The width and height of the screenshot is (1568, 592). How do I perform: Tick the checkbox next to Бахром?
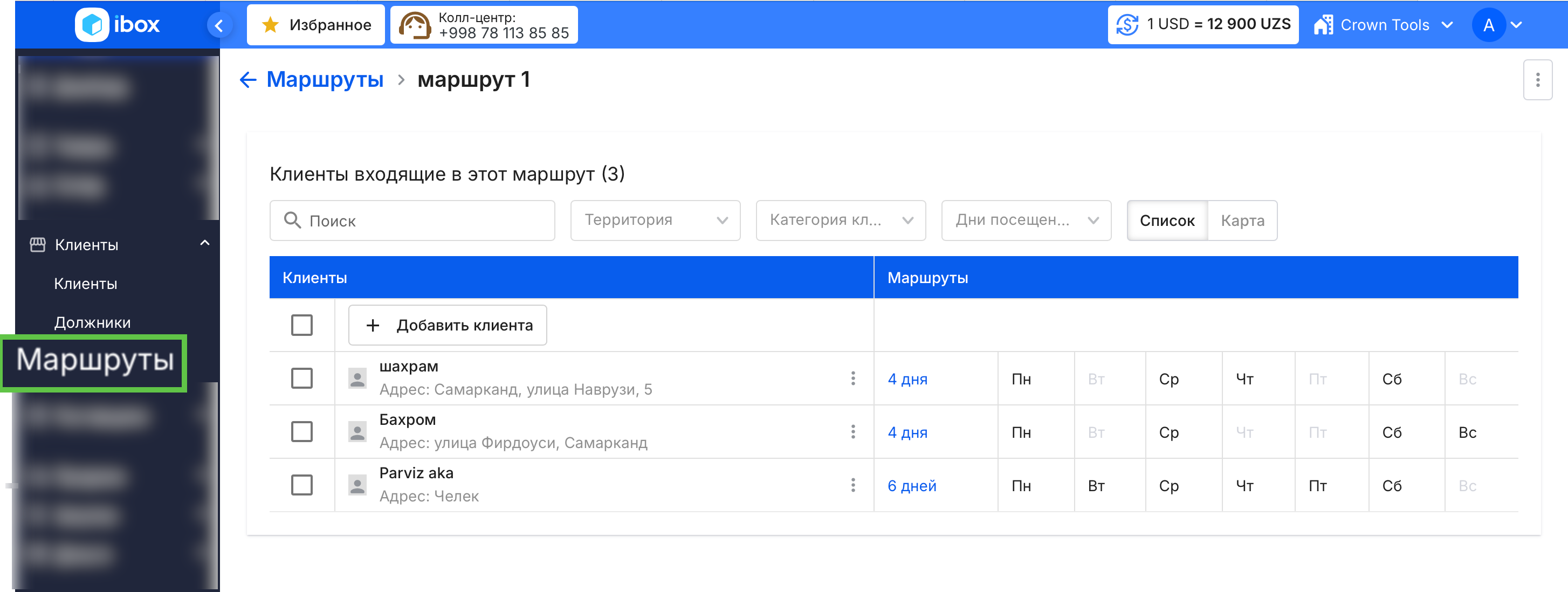coord(301,432)
